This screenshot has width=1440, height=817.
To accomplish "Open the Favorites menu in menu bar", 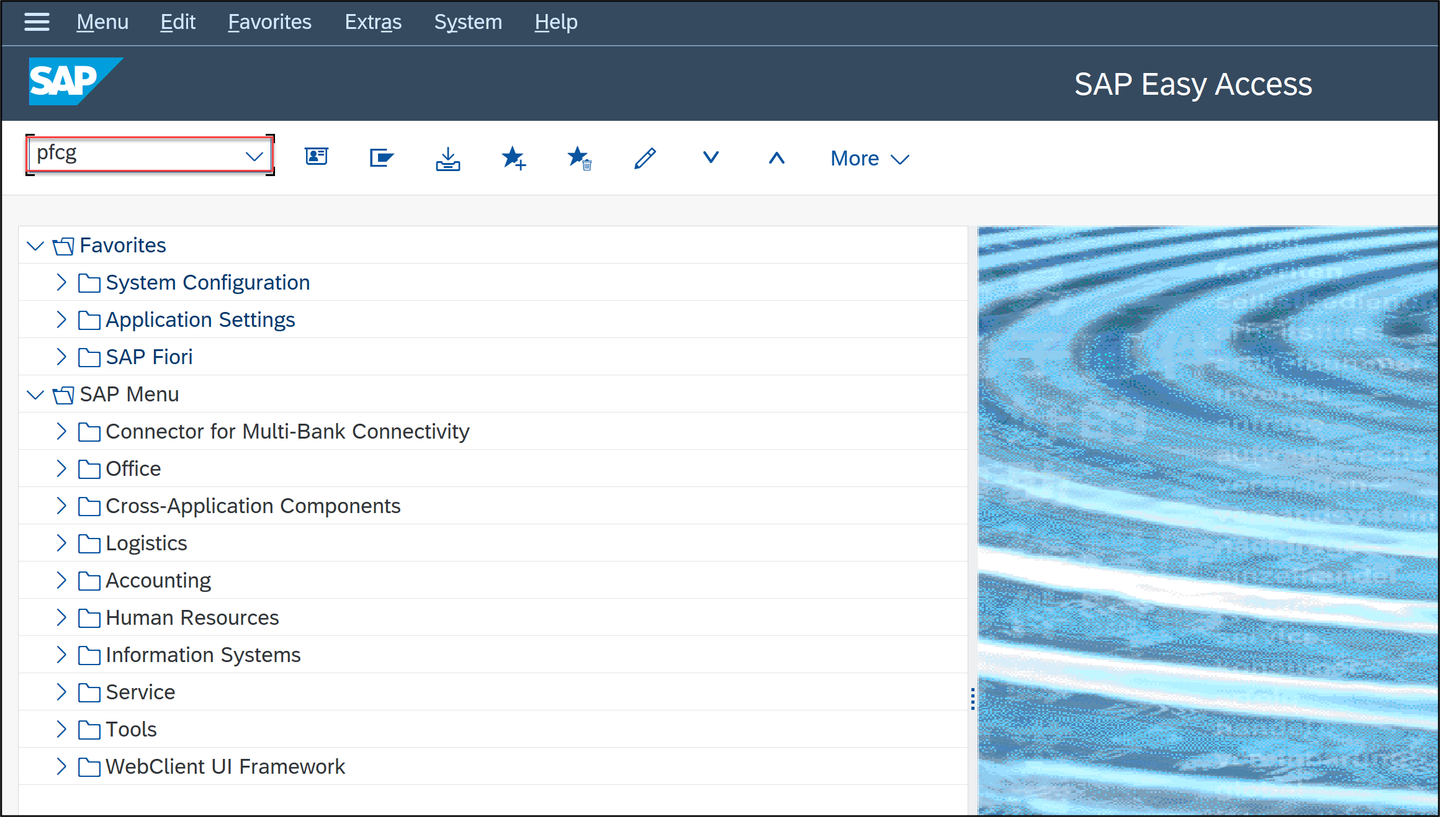I will [x=270, y=22].
